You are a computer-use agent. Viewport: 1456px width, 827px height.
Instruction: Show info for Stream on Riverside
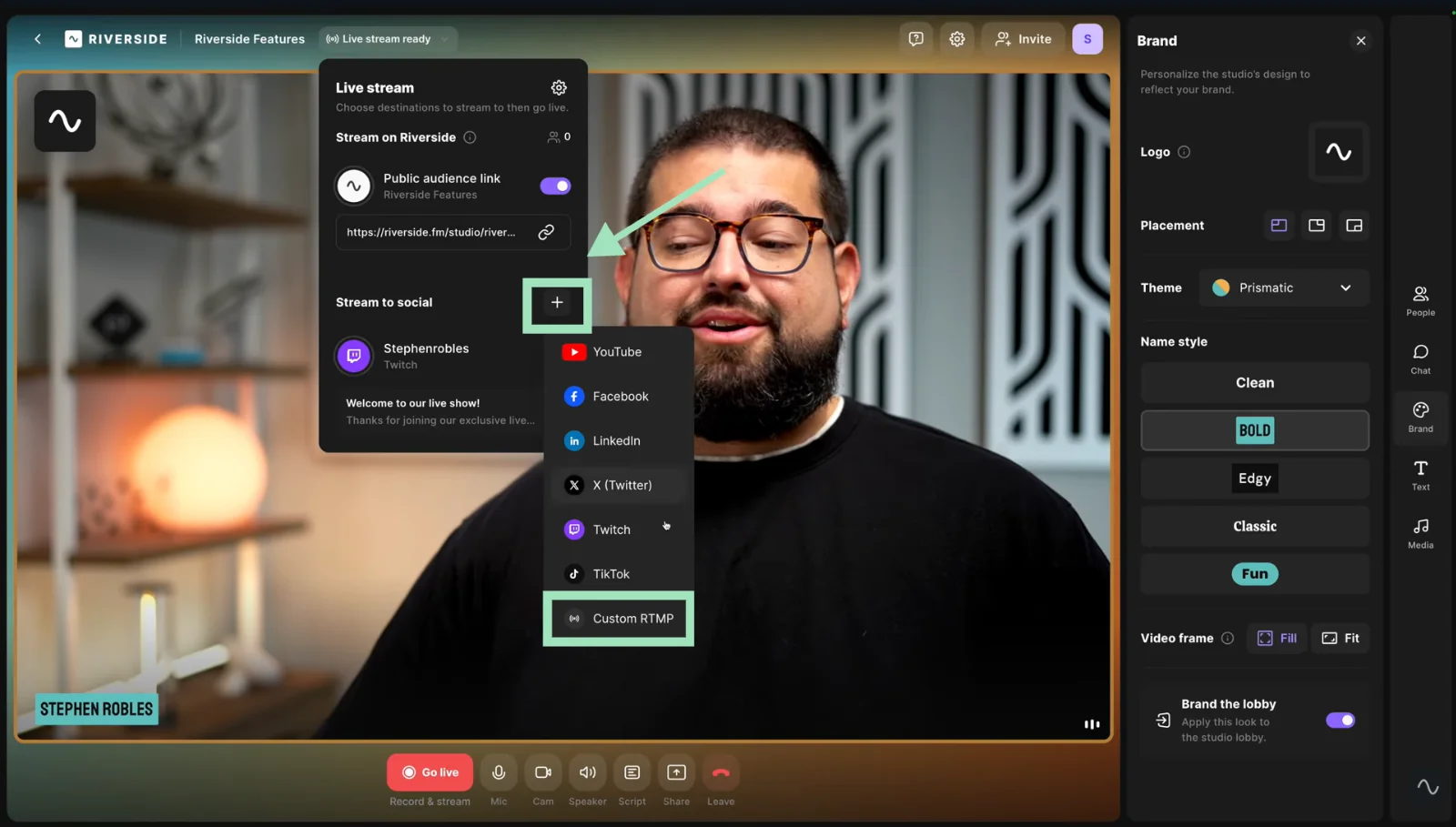point(470,137)
